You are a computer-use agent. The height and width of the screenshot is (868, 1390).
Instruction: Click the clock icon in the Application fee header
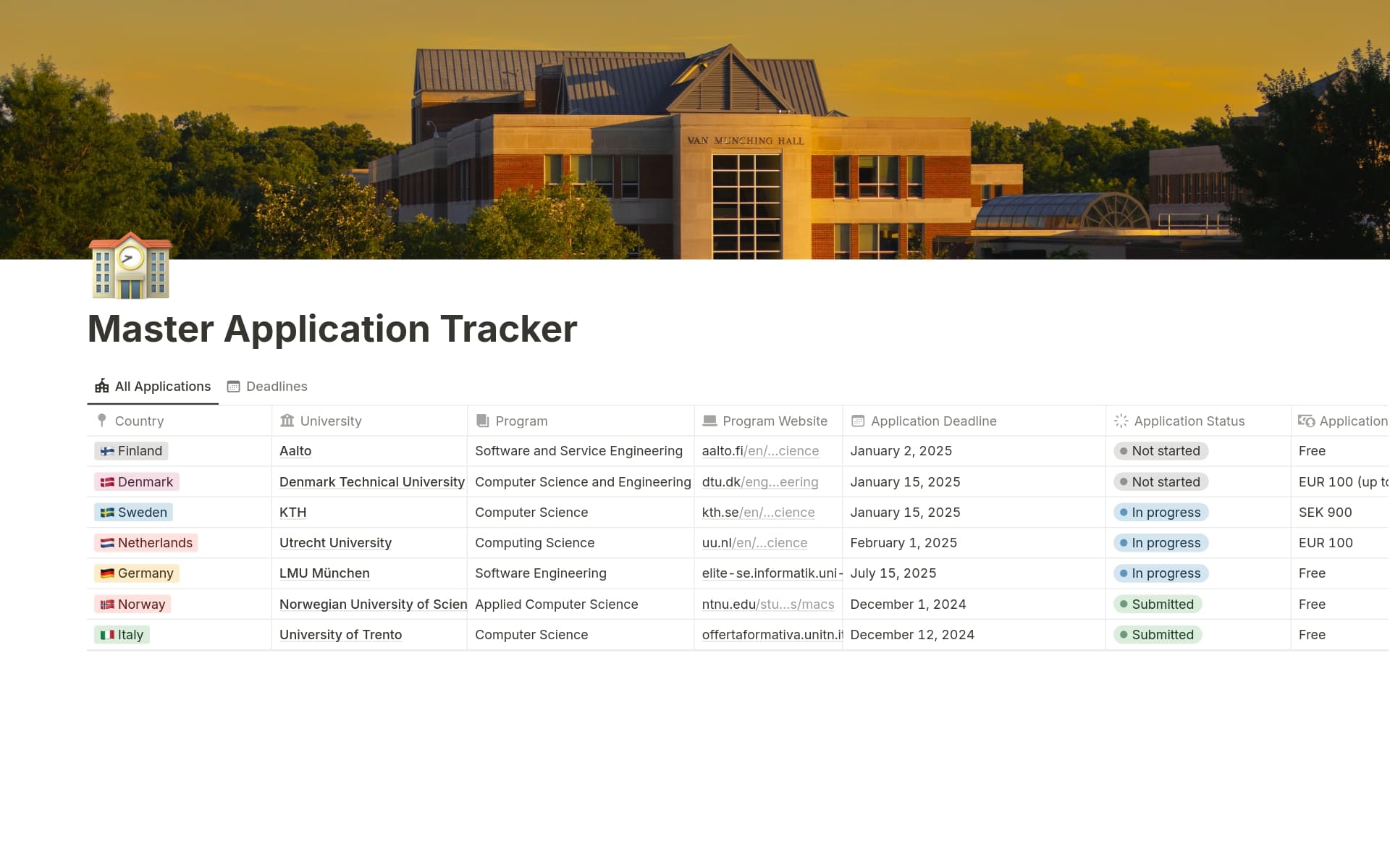pyautogui.click(x=1308, y=421)
